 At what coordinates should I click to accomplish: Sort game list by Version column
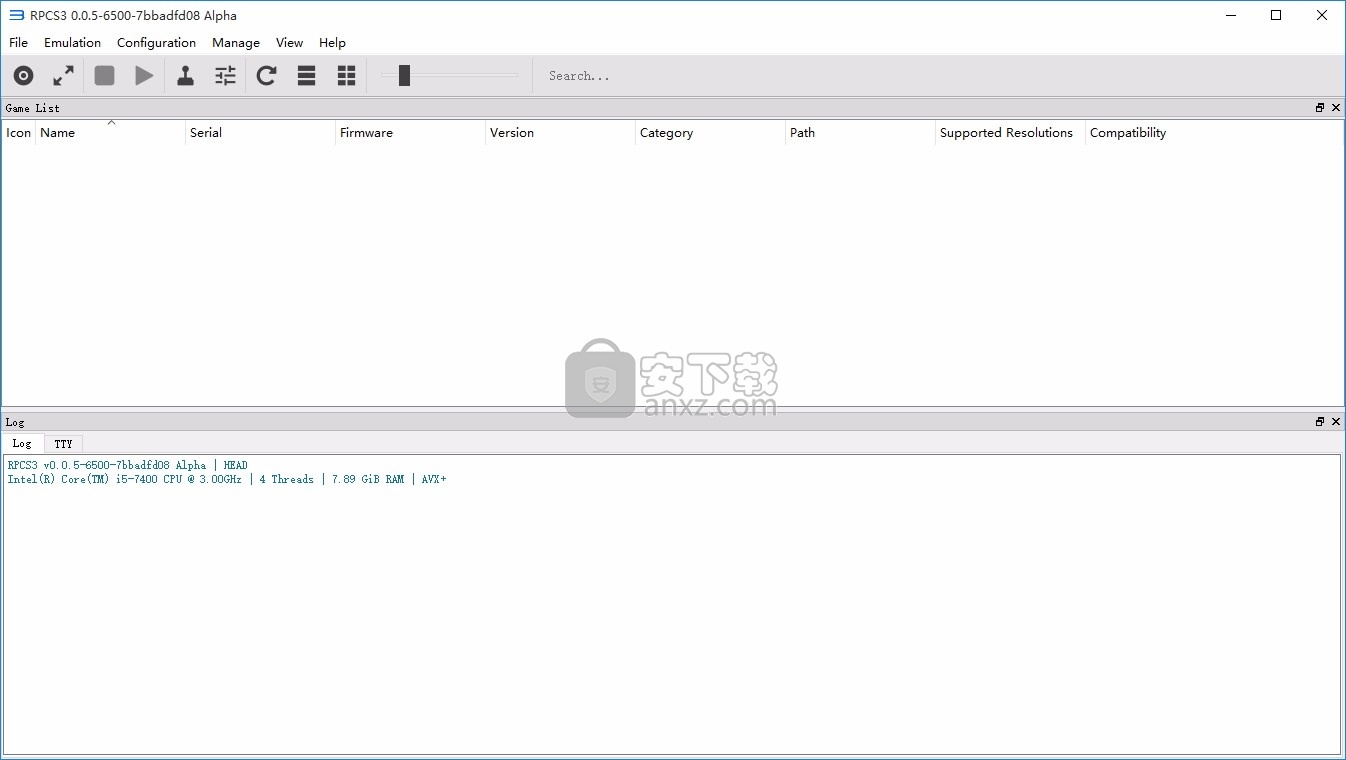pyautogui.click(x=560, y=132)
